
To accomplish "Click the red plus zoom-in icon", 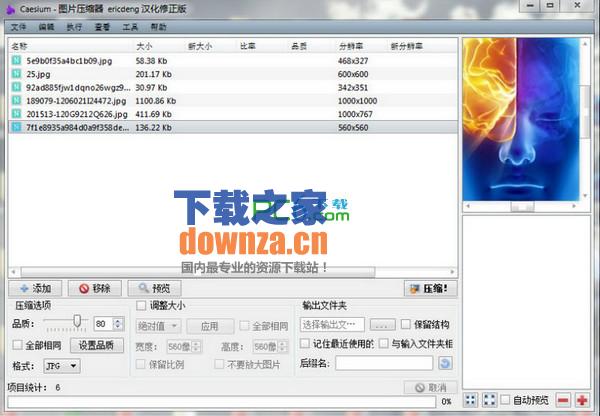I will (582, 400).
